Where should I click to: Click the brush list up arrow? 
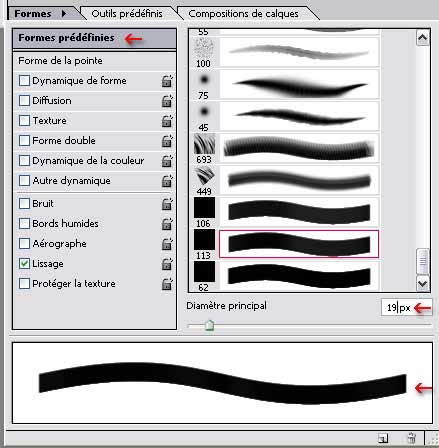[423, 38]
